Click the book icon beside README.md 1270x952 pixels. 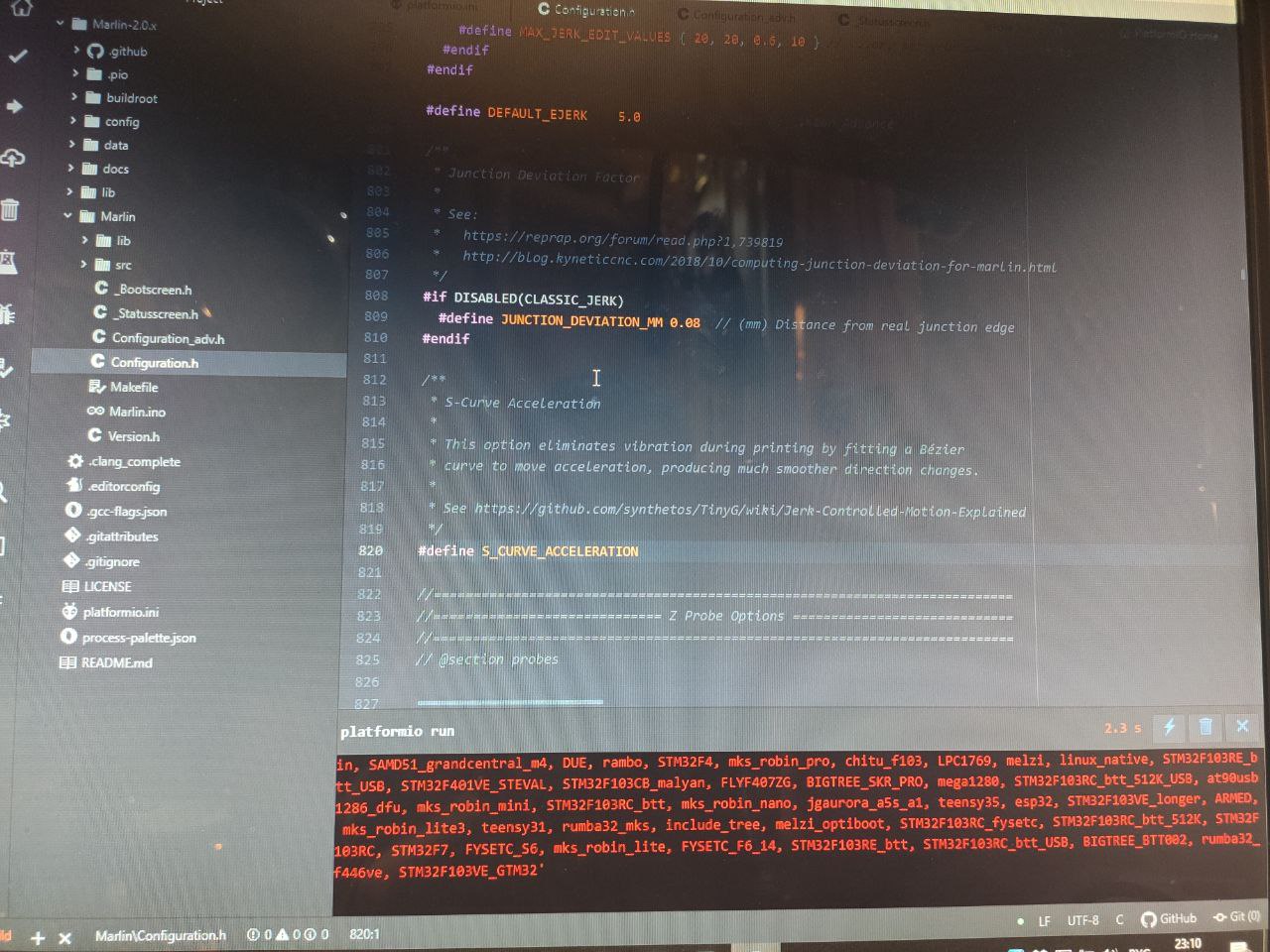click(67, 662)
